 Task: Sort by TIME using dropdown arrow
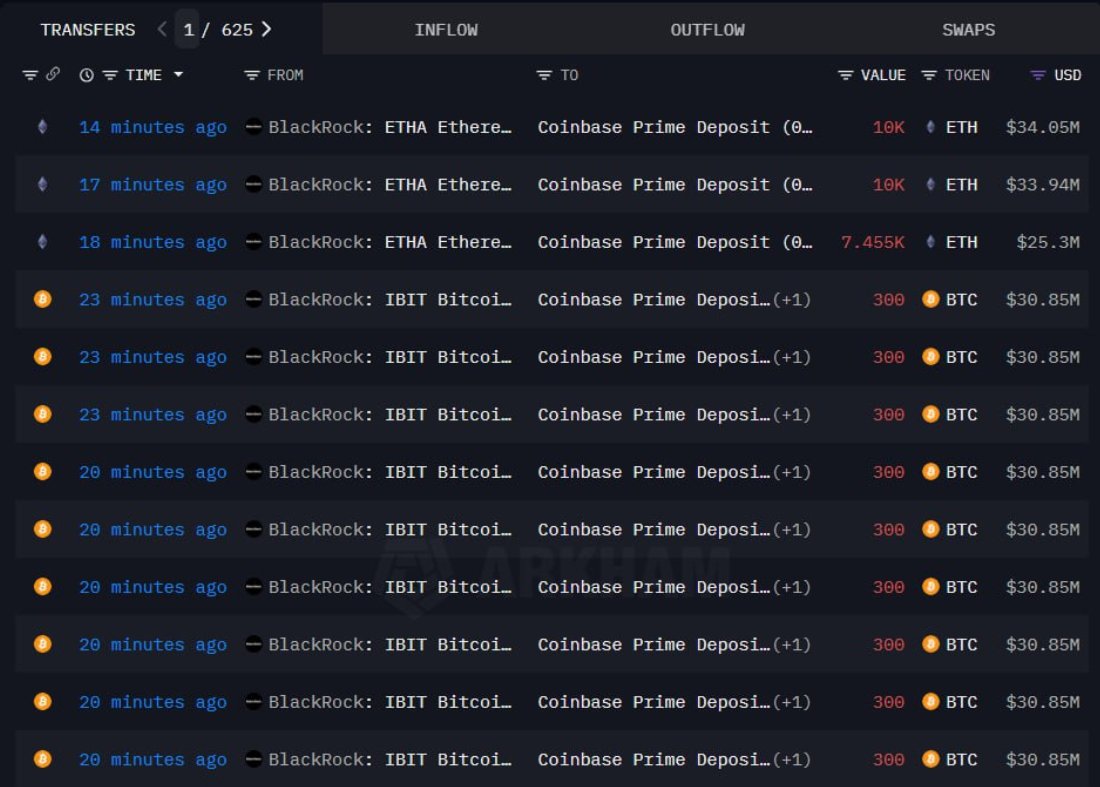[178, 74]
